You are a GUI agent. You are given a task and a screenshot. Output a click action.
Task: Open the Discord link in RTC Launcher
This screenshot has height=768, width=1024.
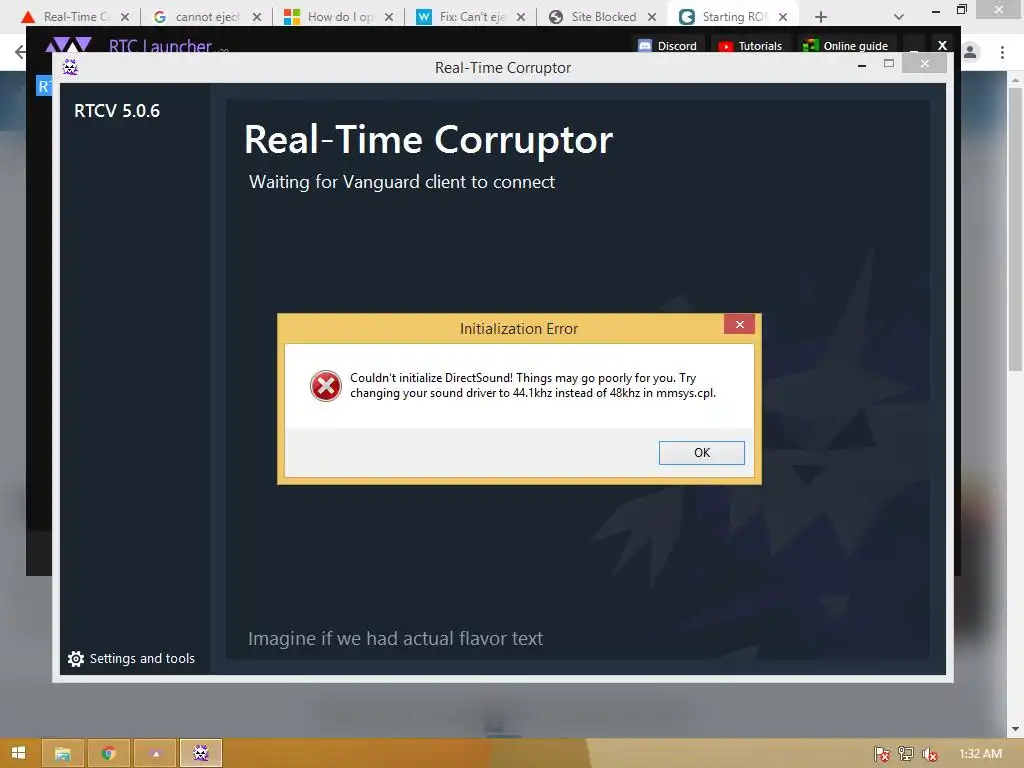click(667, 46)
